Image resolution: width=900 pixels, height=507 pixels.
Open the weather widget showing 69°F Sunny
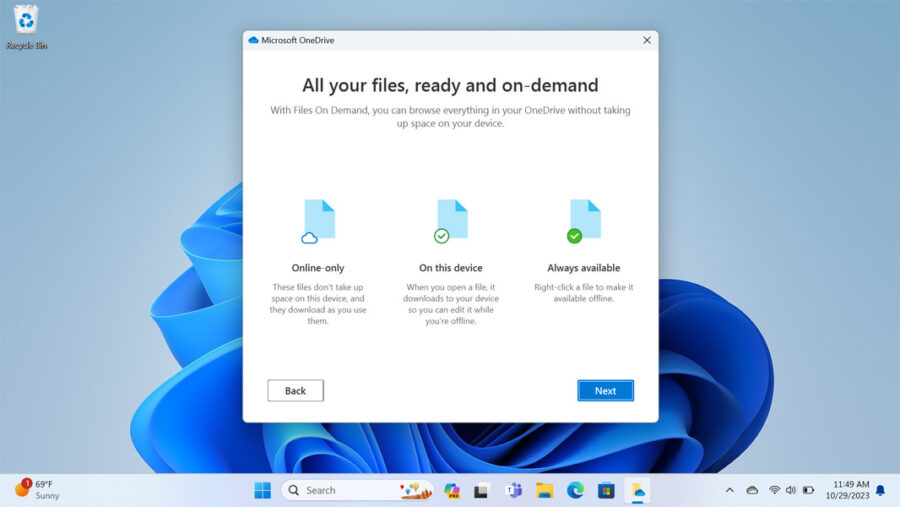37,490
